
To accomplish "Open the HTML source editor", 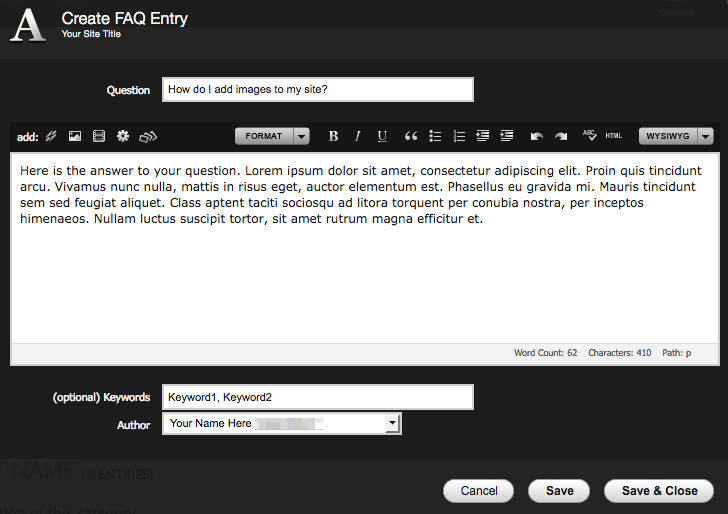I will click(x=614, y=136).
